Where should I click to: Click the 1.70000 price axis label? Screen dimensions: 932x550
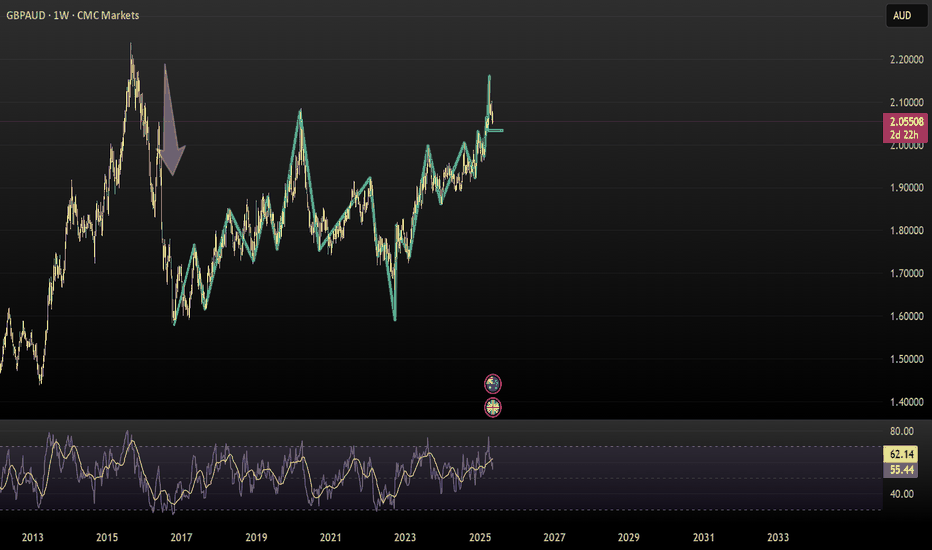click(x=906, y=274)
